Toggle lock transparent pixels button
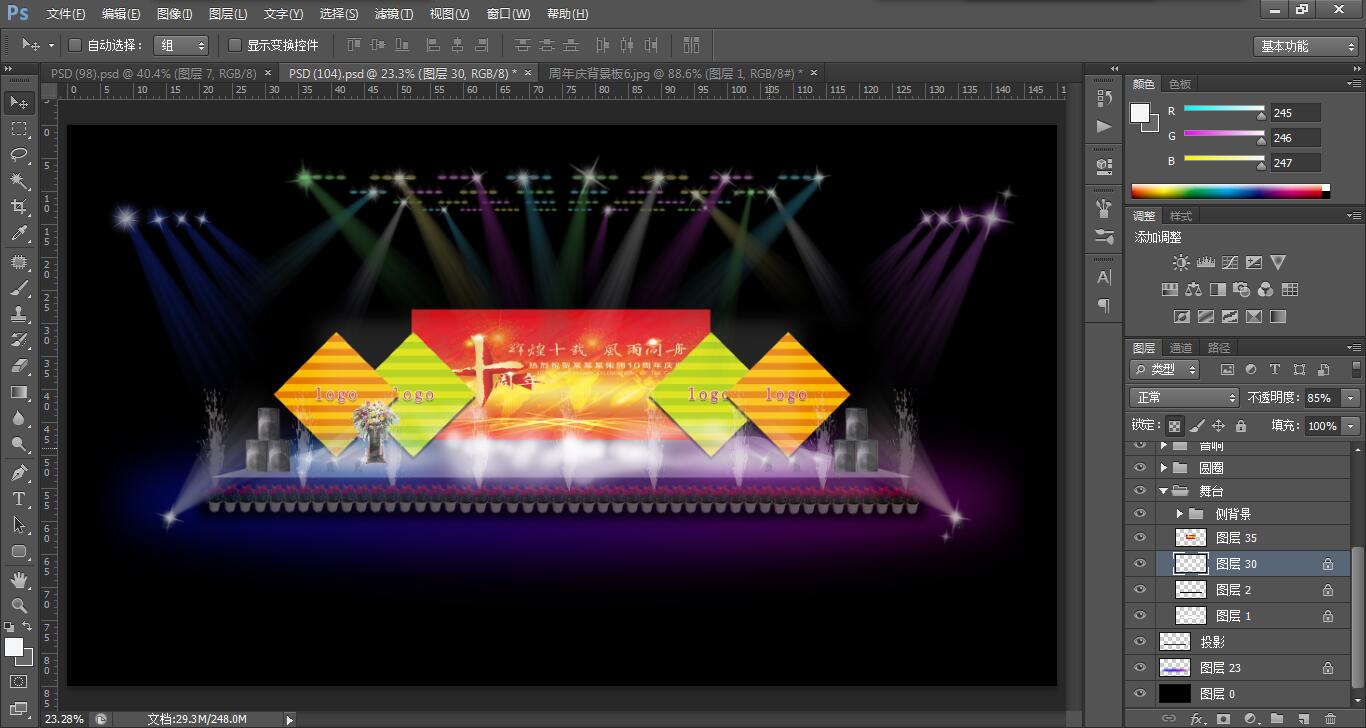The height and width of the screenshot is (728, 1366). pyautogui.click(x=1175, y=425)
